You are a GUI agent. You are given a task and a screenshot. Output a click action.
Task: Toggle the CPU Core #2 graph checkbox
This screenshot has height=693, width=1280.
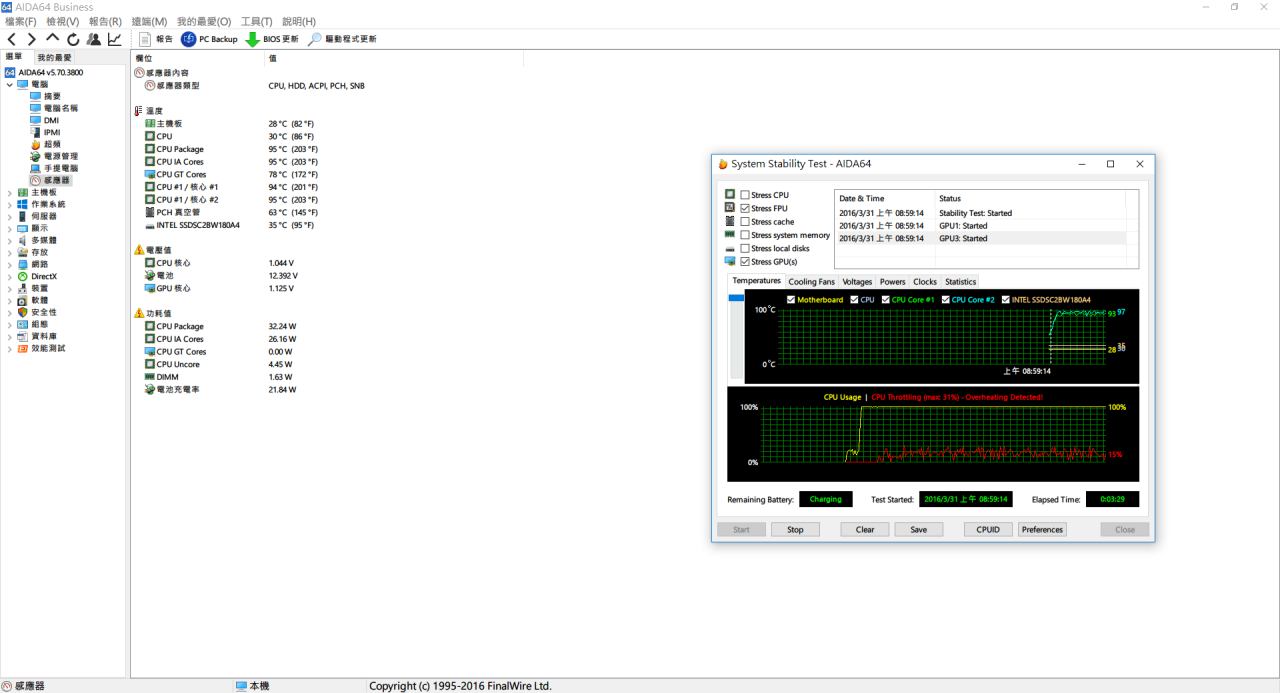tap(945, 300)
